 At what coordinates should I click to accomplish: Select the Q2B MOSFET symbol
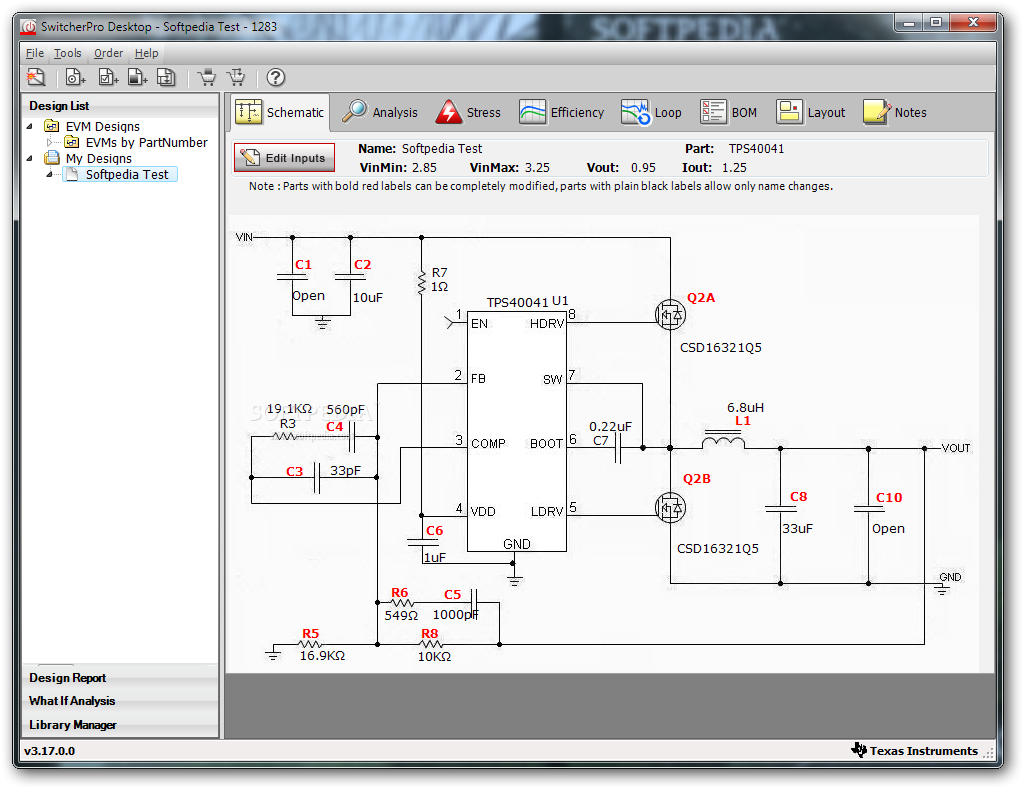[670, 507]
